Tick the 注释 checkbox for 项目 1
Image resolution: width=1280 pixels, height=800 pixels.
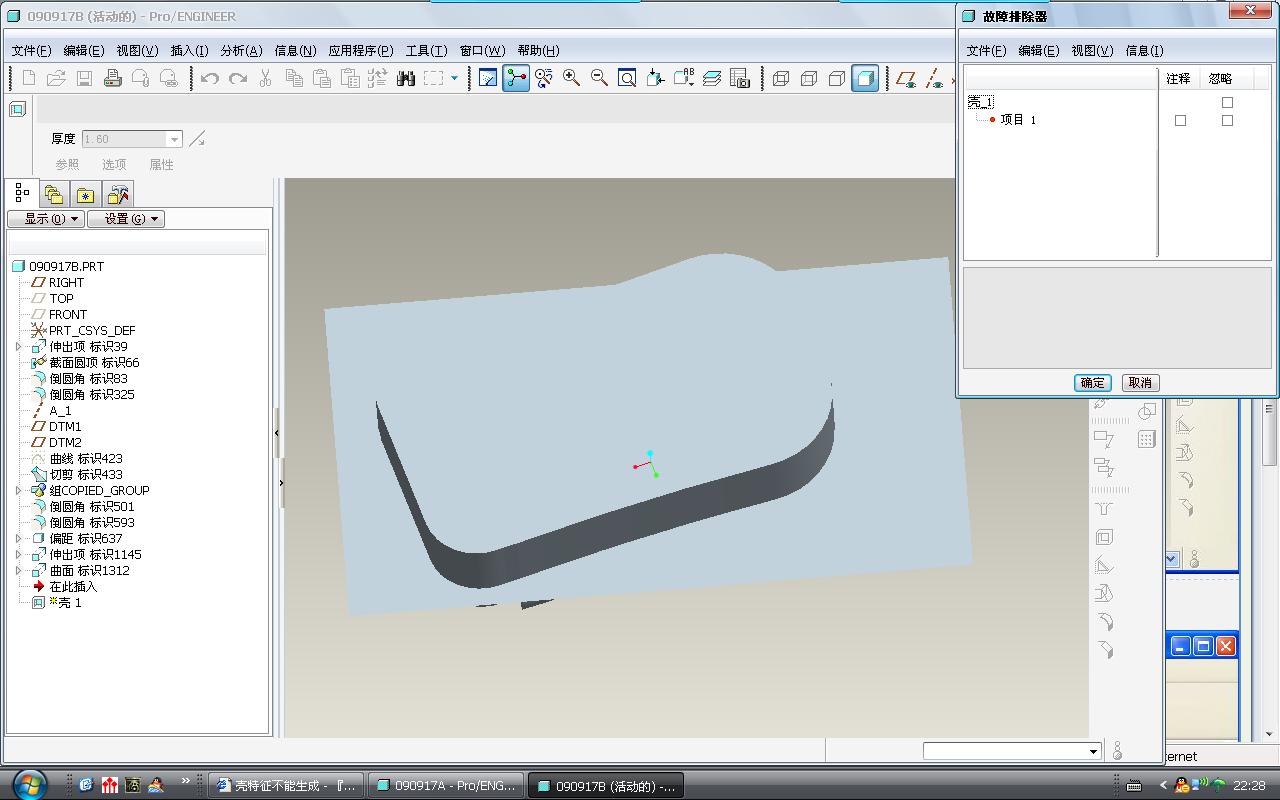[x=1180, y=120]
